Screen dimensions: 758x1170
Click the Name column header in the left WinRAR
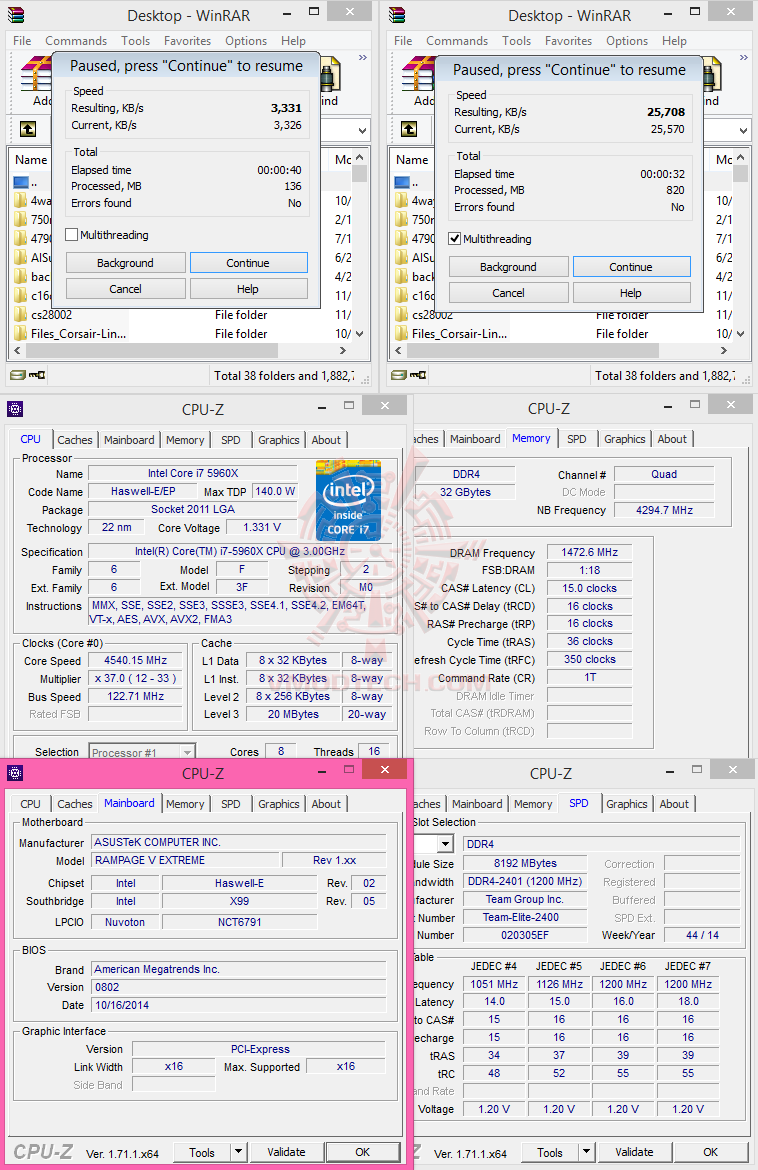[x=31, y=160]
